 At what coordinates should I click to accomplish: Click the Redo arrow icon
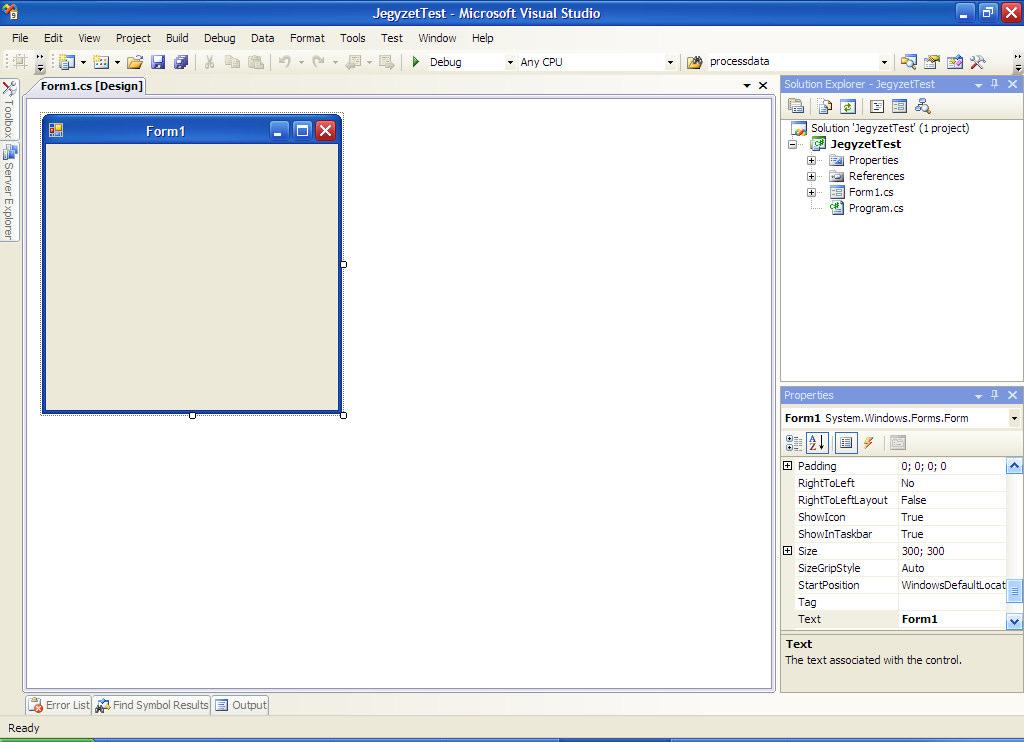319,62
